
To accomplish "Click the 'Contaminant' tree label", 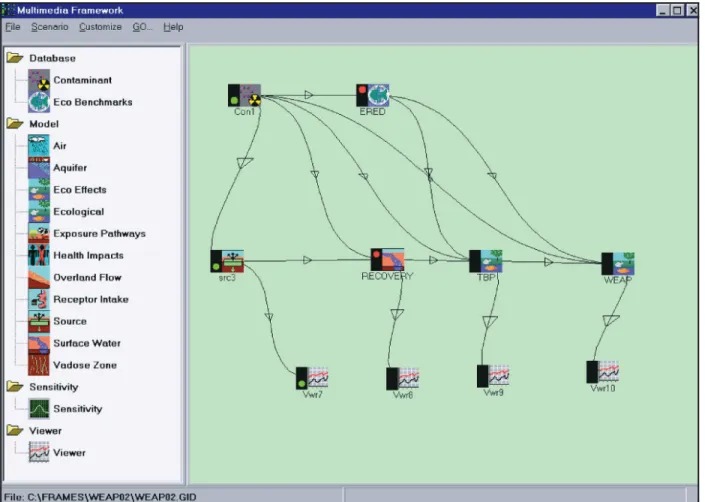I will pos(83,80).
